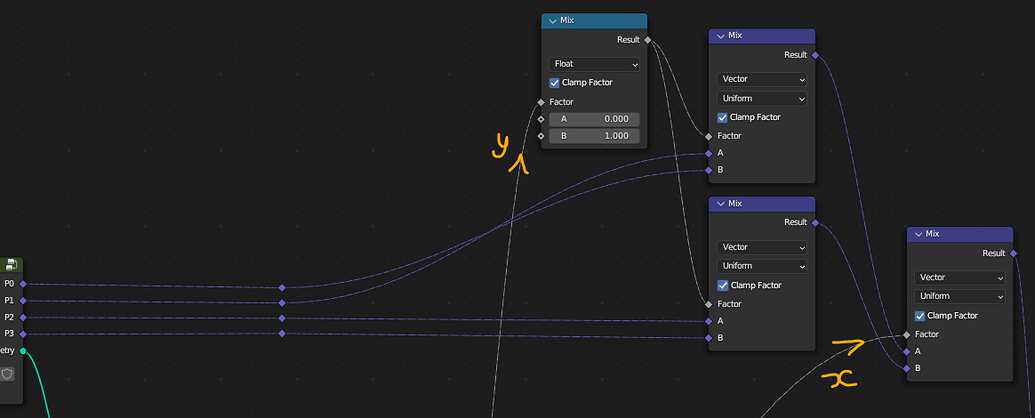Click the Result socket of the middle Vector Mix node
The height and width of the screenshot is (418, 1035).
tap(815, 223)
